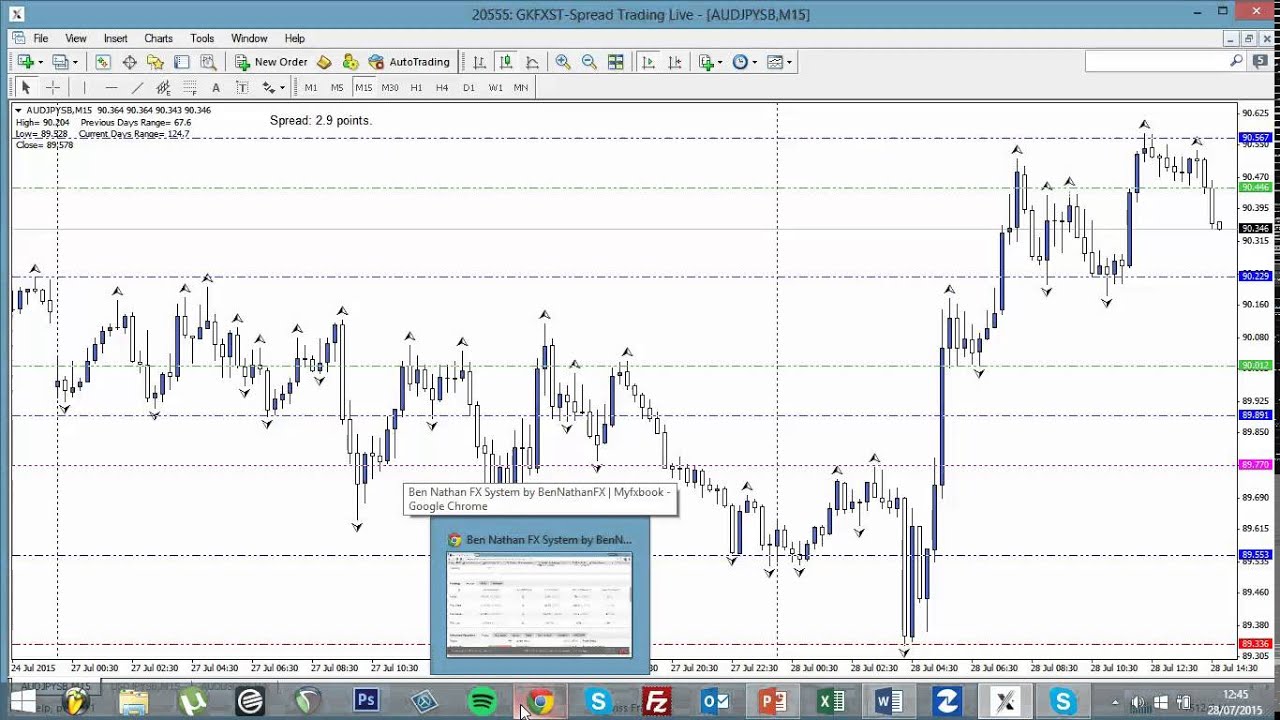
Task: Draw a horizontal line
Action: 111,88
